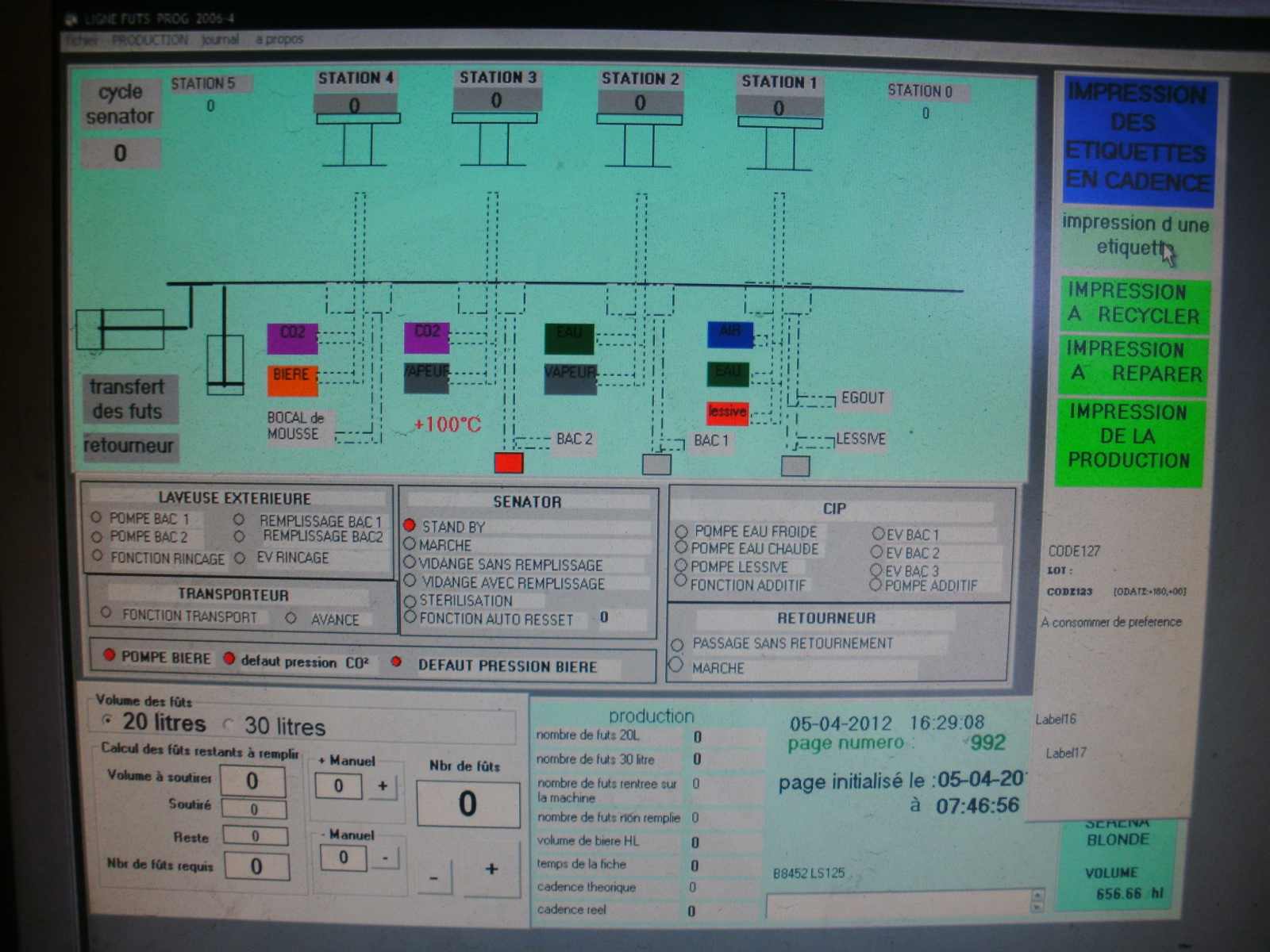1270x952 pixels.
Task: Enable POMPE EAU FROIDE in CIP panel
Action: click(681, 532)
